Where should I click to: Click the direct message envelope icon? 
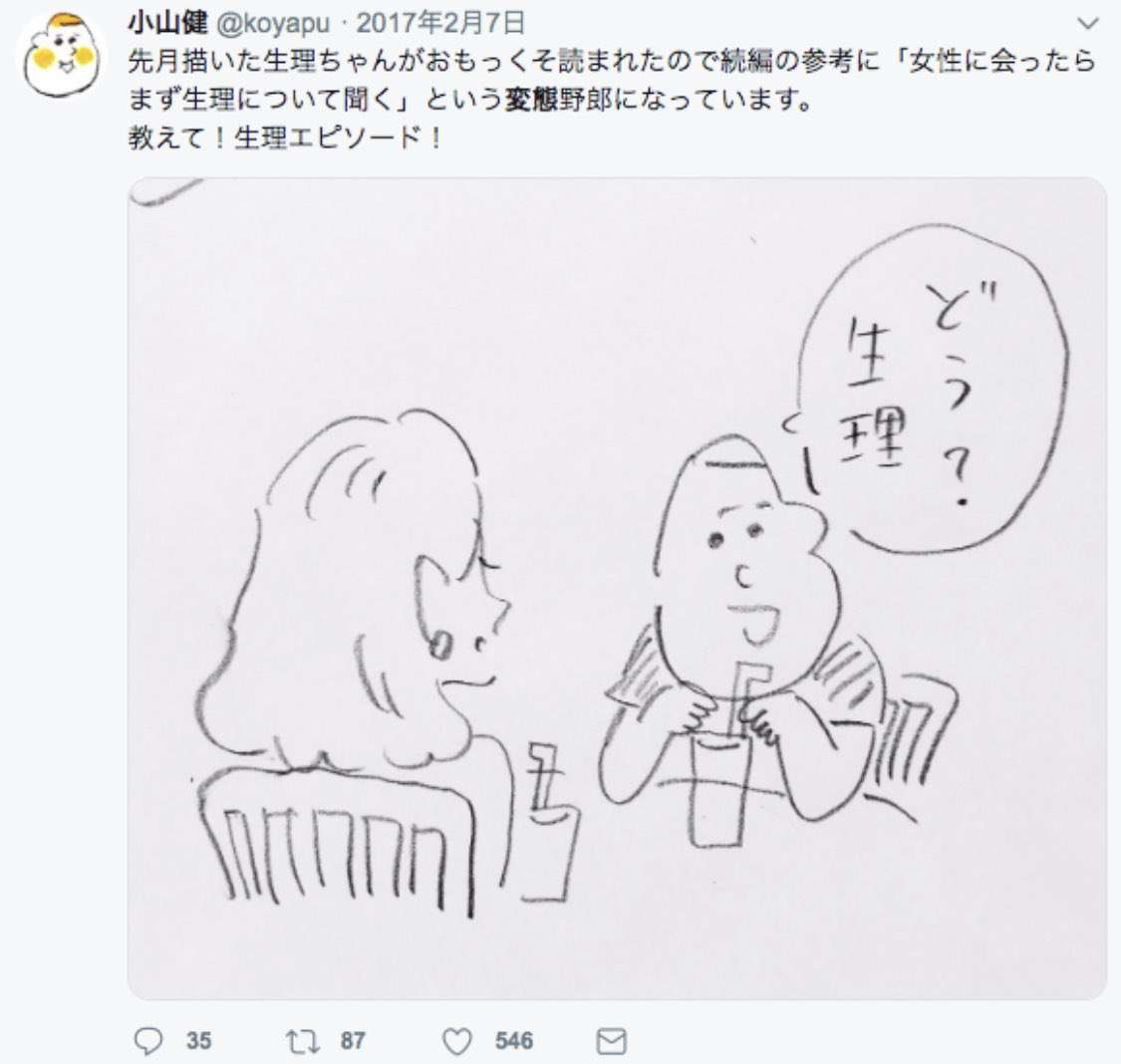click(x=611, y=1041)
